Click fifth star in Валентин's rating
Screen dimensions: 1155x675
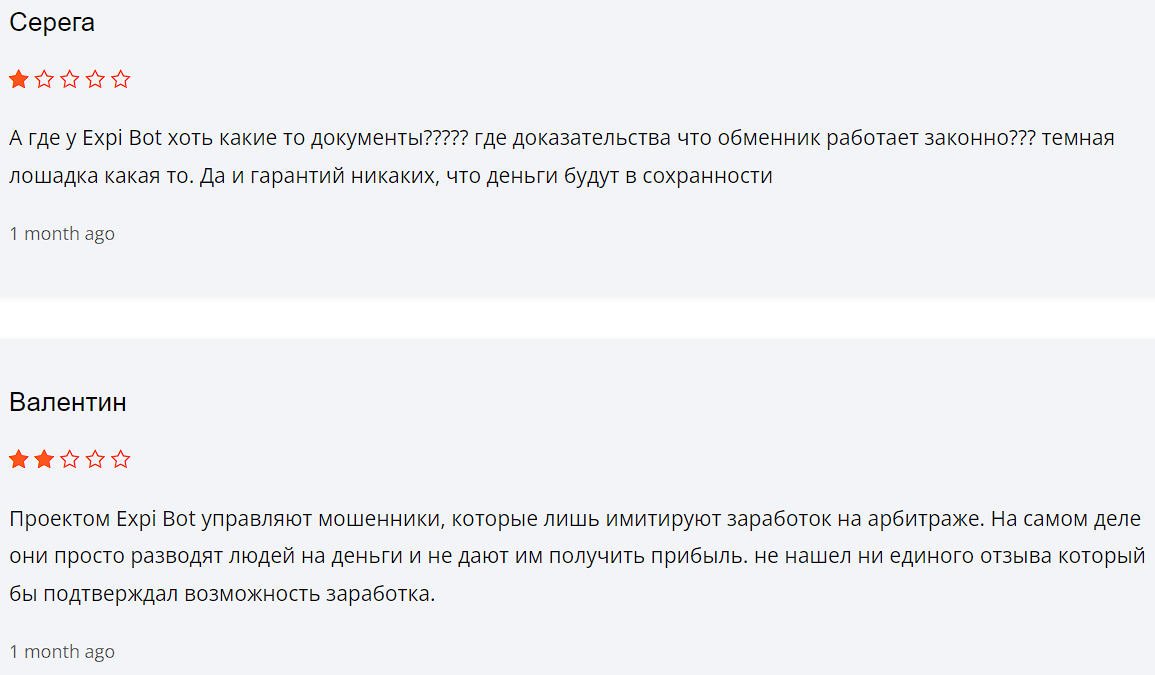point(121,460)
